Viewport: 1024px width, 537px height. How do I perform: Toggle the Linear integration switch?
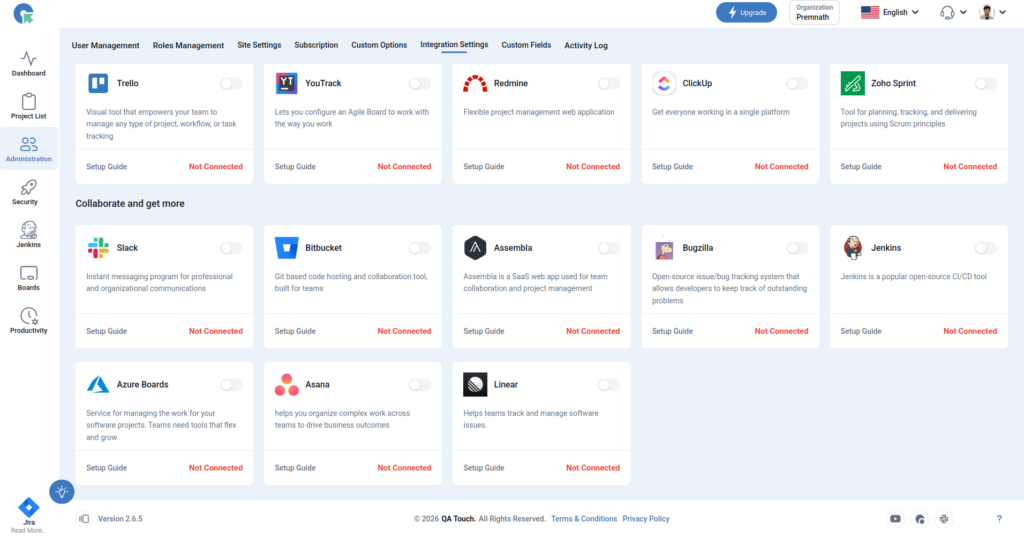coord(609,385)
